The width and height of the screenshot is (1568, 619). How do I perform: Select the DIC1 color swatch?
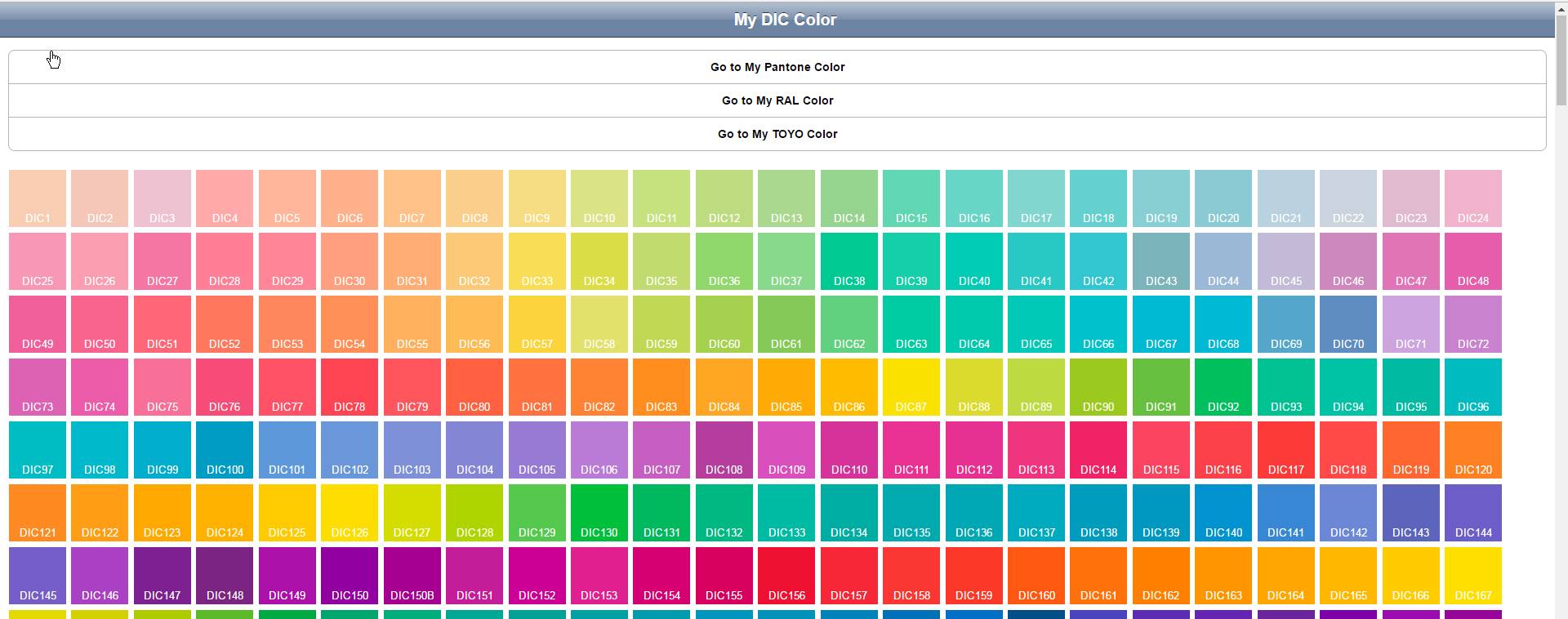pos(38,198)
